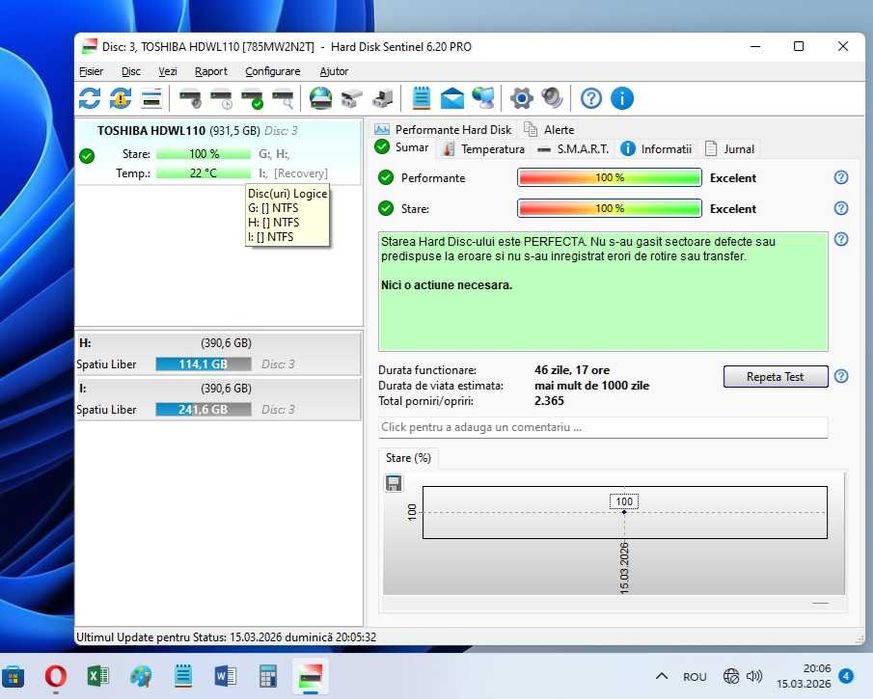Open the Configurare menu

pyautogui.click(x=273, y=71)
